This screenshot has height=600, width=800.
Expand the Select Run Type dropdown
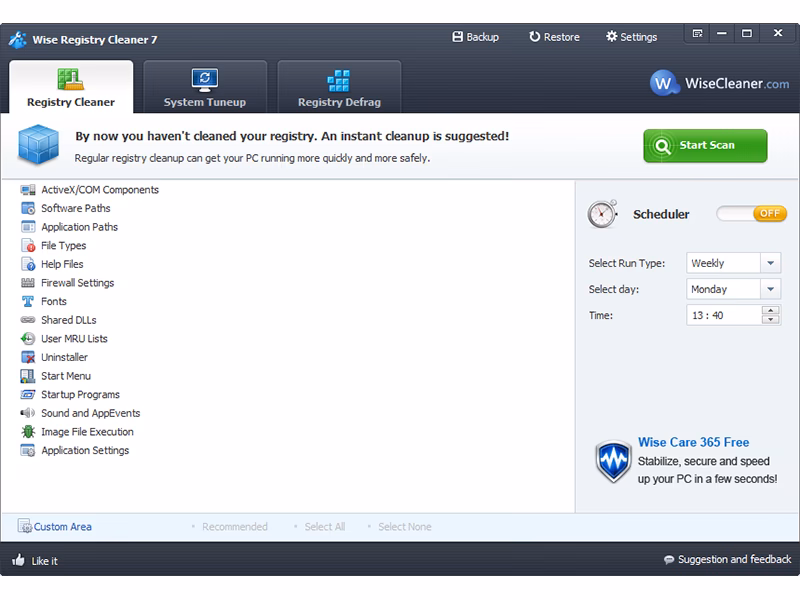click(x=770, y=264)
